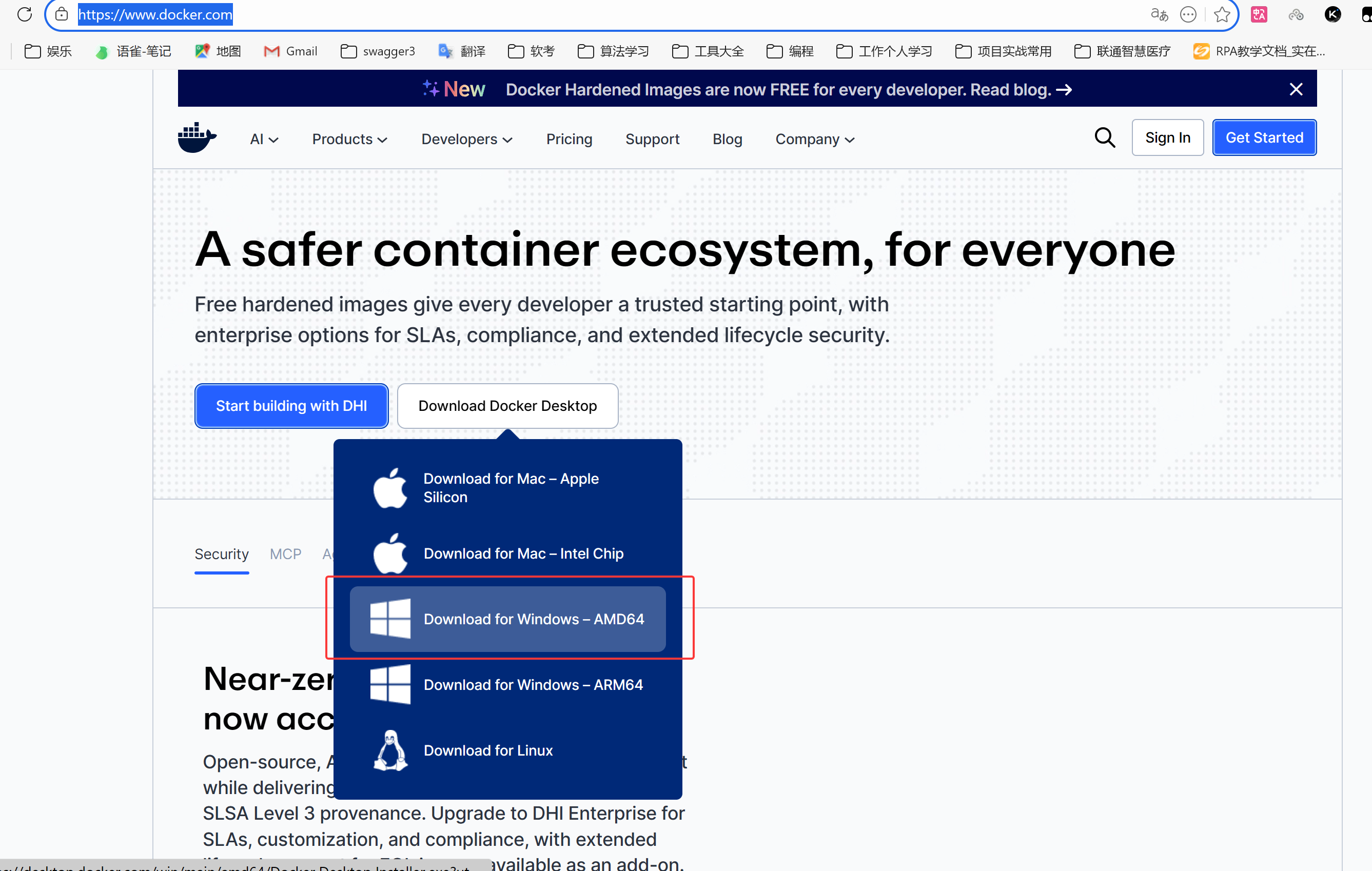The height and width of the screenshot is (871, 1372).
Task: Select Download for Windows – AMD64
Action: coord(507,619)
